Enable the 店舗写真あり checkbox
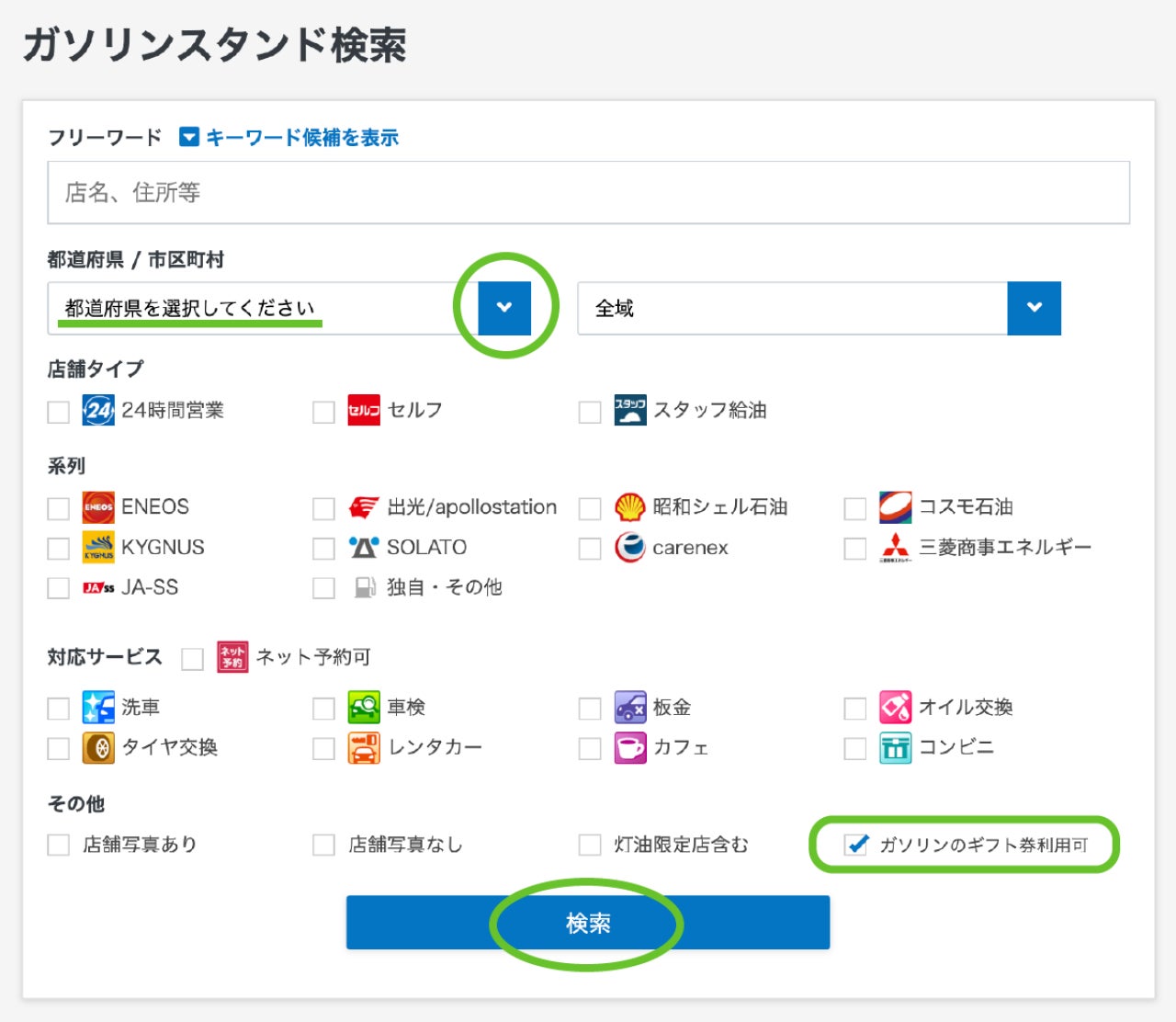Viewport: 1176px width, 1022px height. pyautogui.click(x=59, y=845)
